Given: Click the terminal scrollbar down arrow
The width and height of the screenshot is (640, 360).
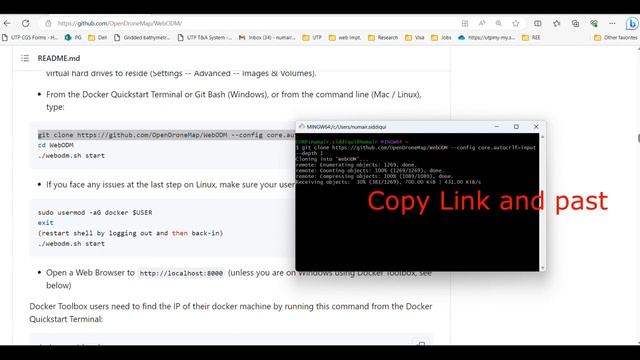Looking at the screenshot, I should [542, 268].
